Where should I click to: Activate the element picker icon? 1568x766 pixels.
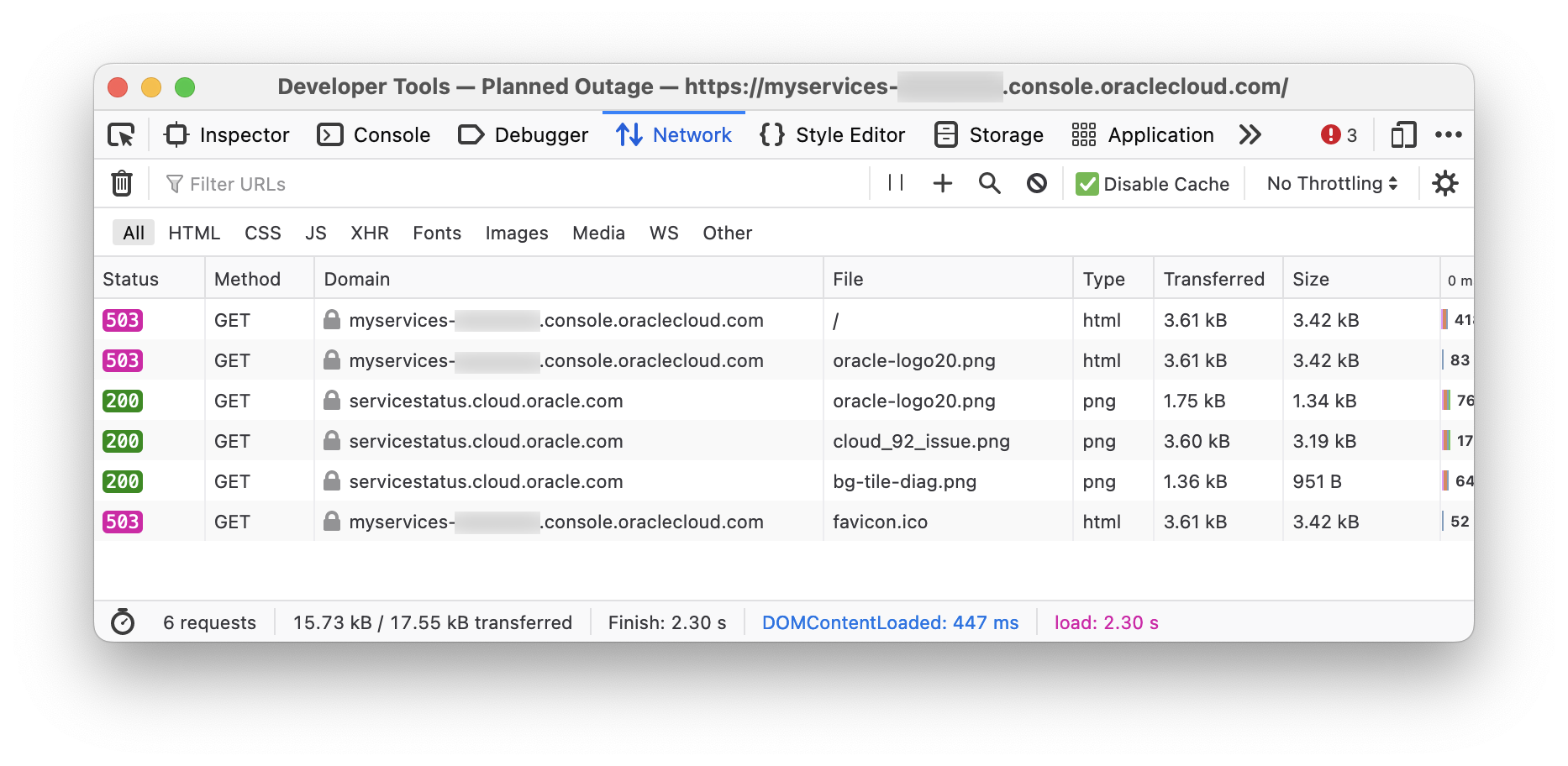[121, 135]
